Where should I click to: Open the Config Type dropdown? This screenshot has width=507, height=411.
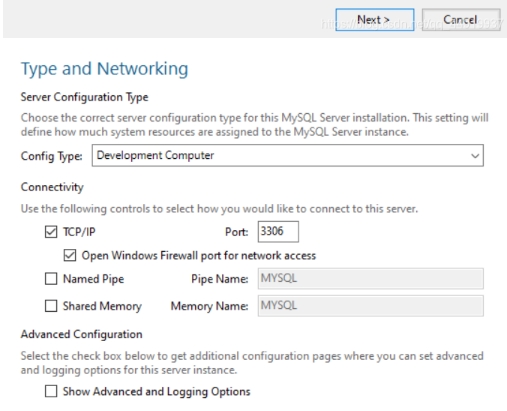(x=288, y=155)
